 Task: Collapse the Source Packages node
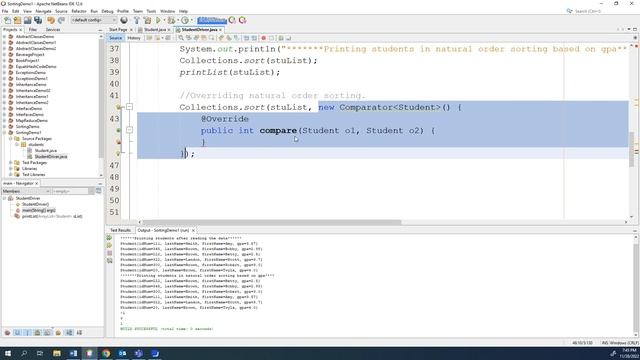coord(11,138)
